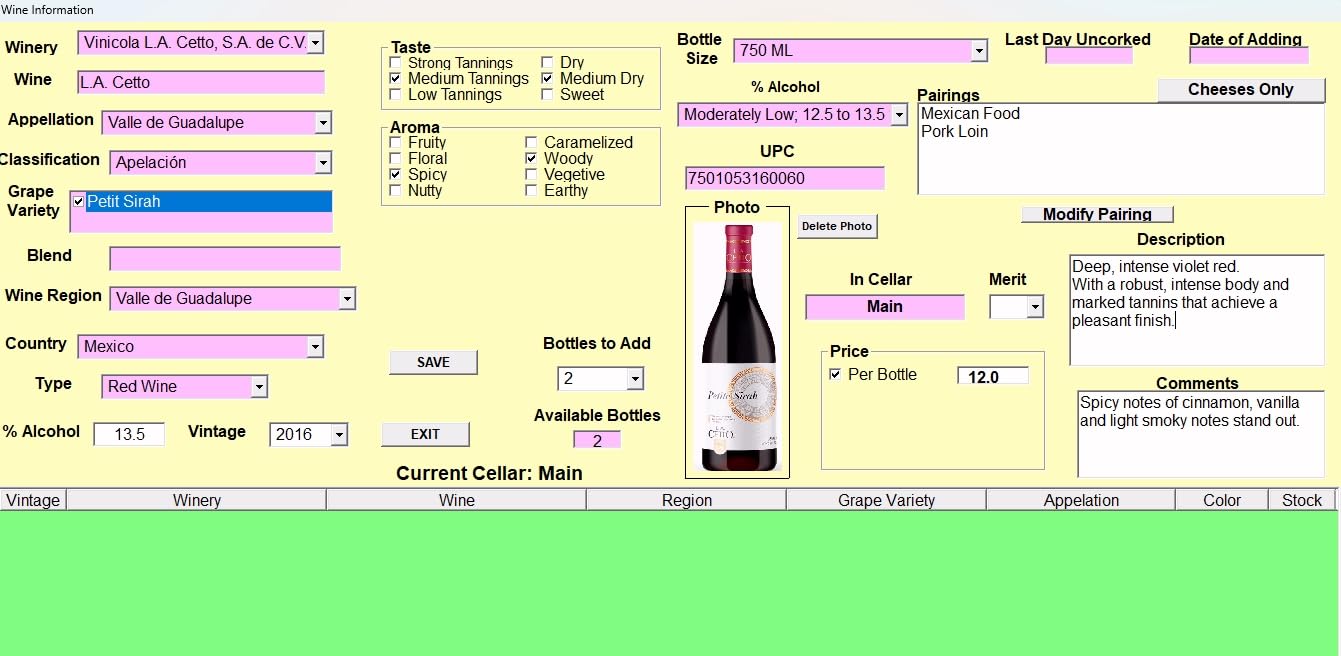Uncheck the Medium Dry checkbox
The image size is (1341, 656).
547,78
